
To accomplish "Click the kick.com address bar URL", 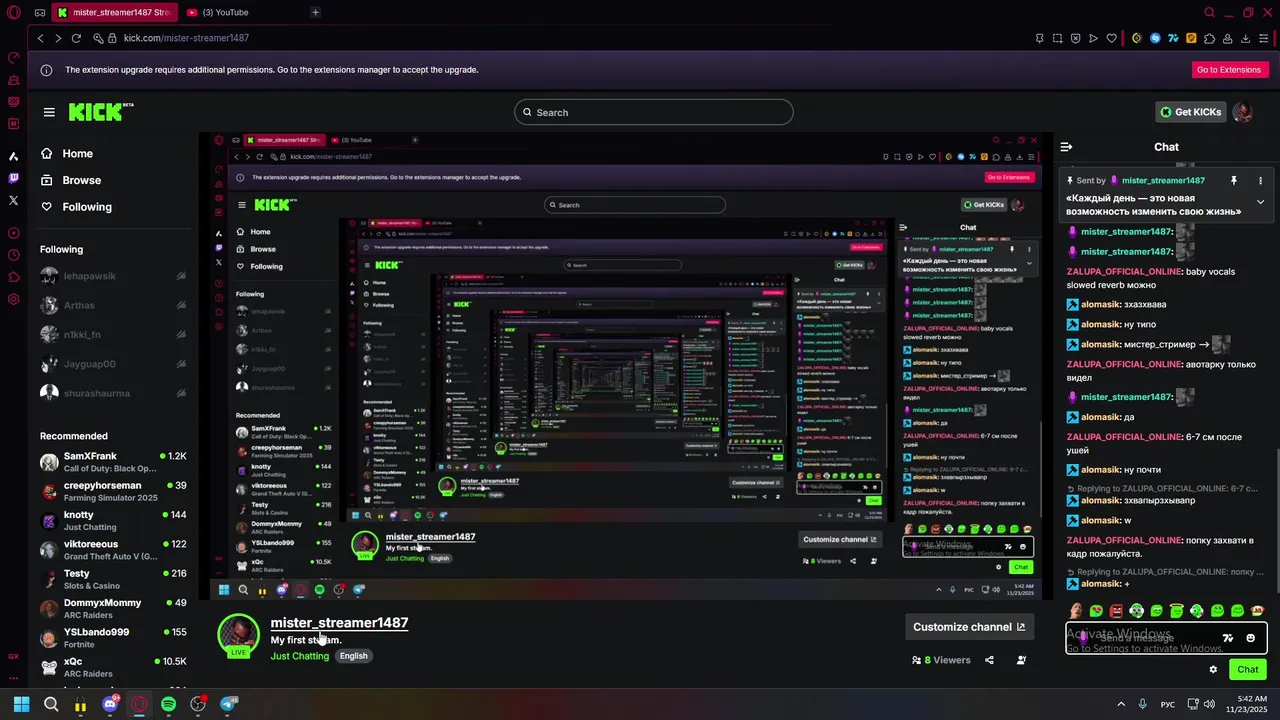I will pos(186,38).
